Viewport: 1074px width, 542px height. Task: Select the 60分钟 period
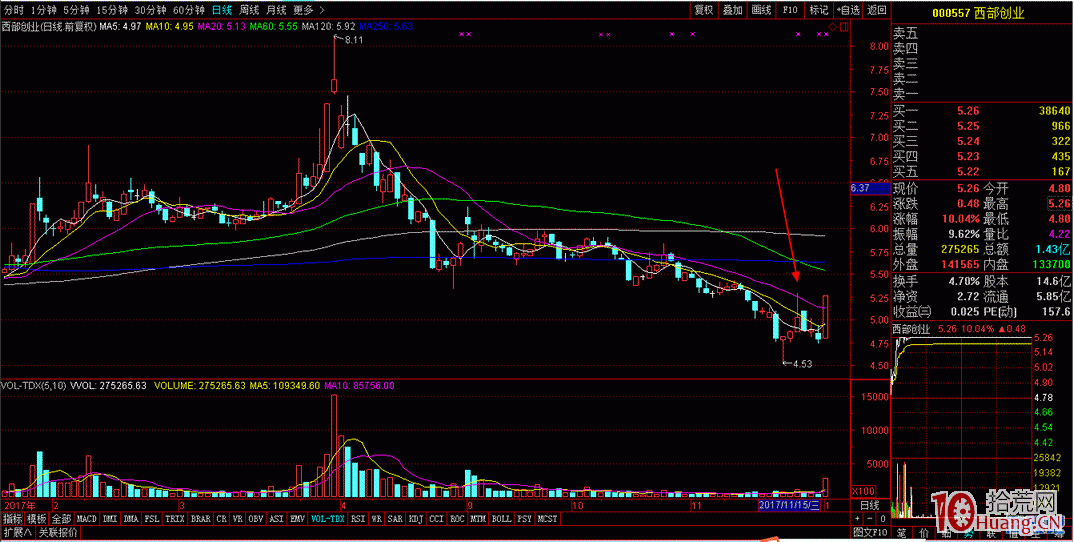pyautogui.click(x=188, y=10)
